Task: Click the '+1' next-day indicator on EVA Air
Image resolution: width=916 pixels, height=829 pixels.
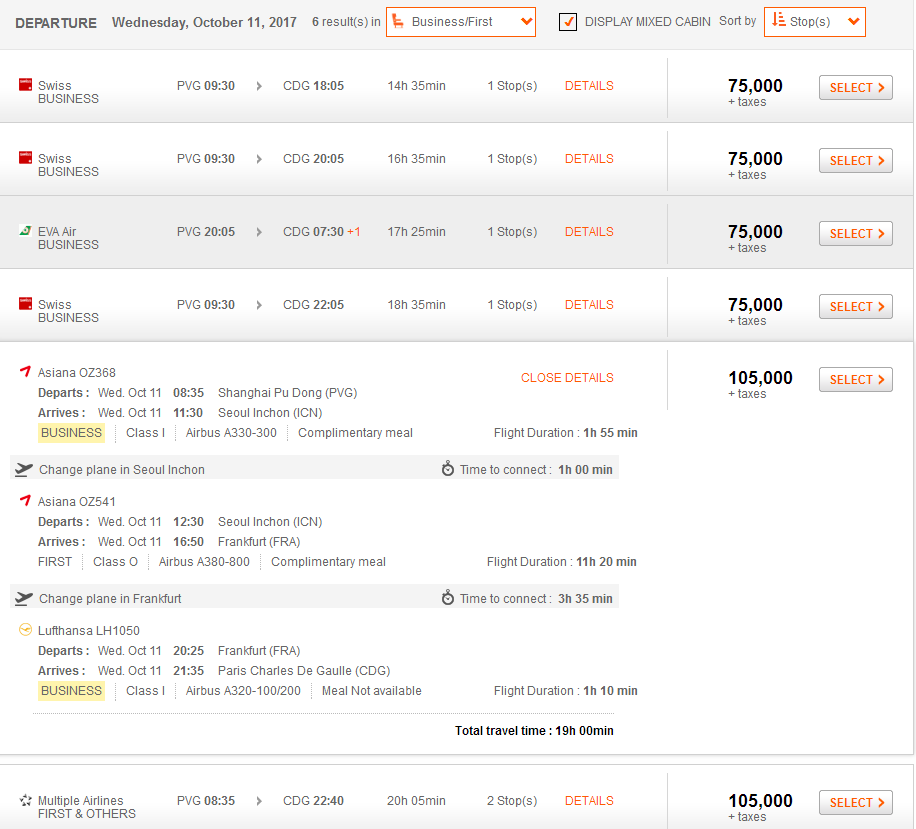Action: click(354, 232)
